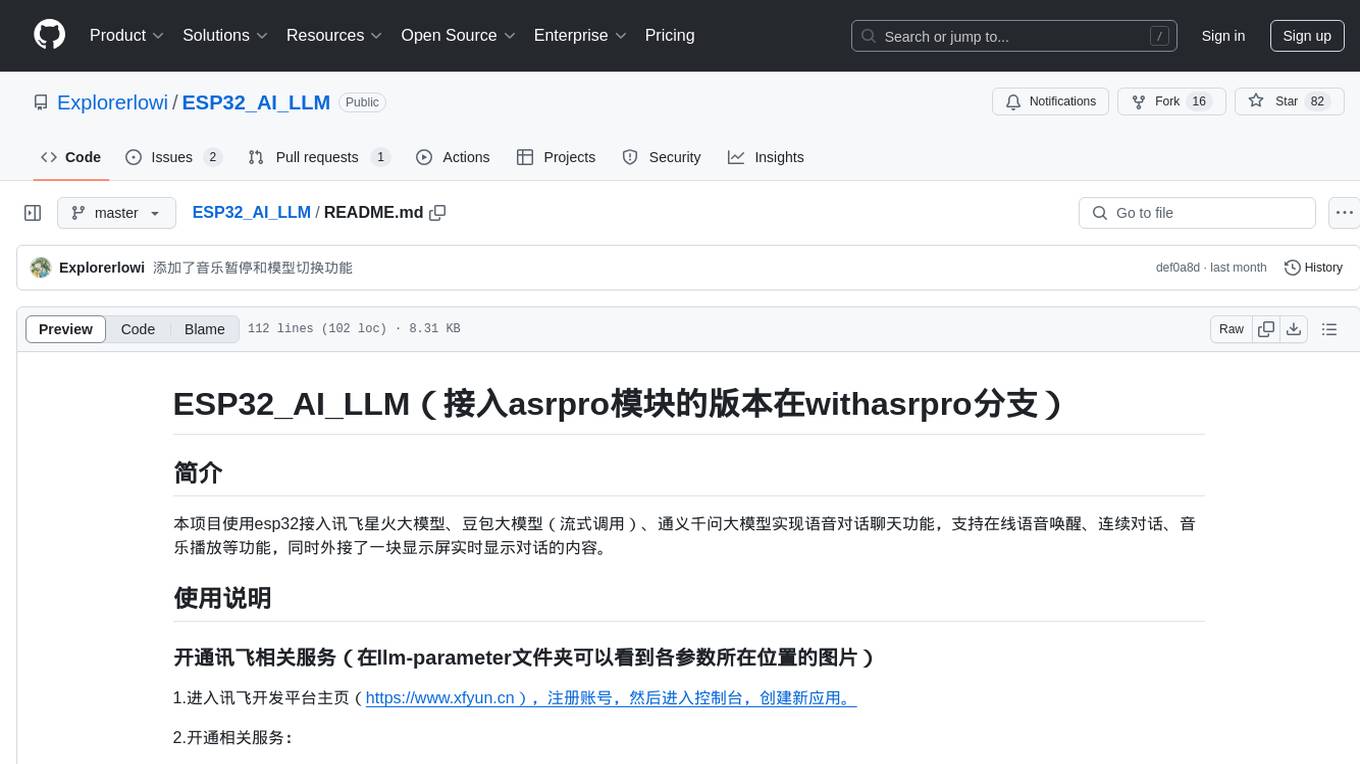Open the README outline list
The height and width of the screenshot is (764, 1360).
[x=1329, y=329]
